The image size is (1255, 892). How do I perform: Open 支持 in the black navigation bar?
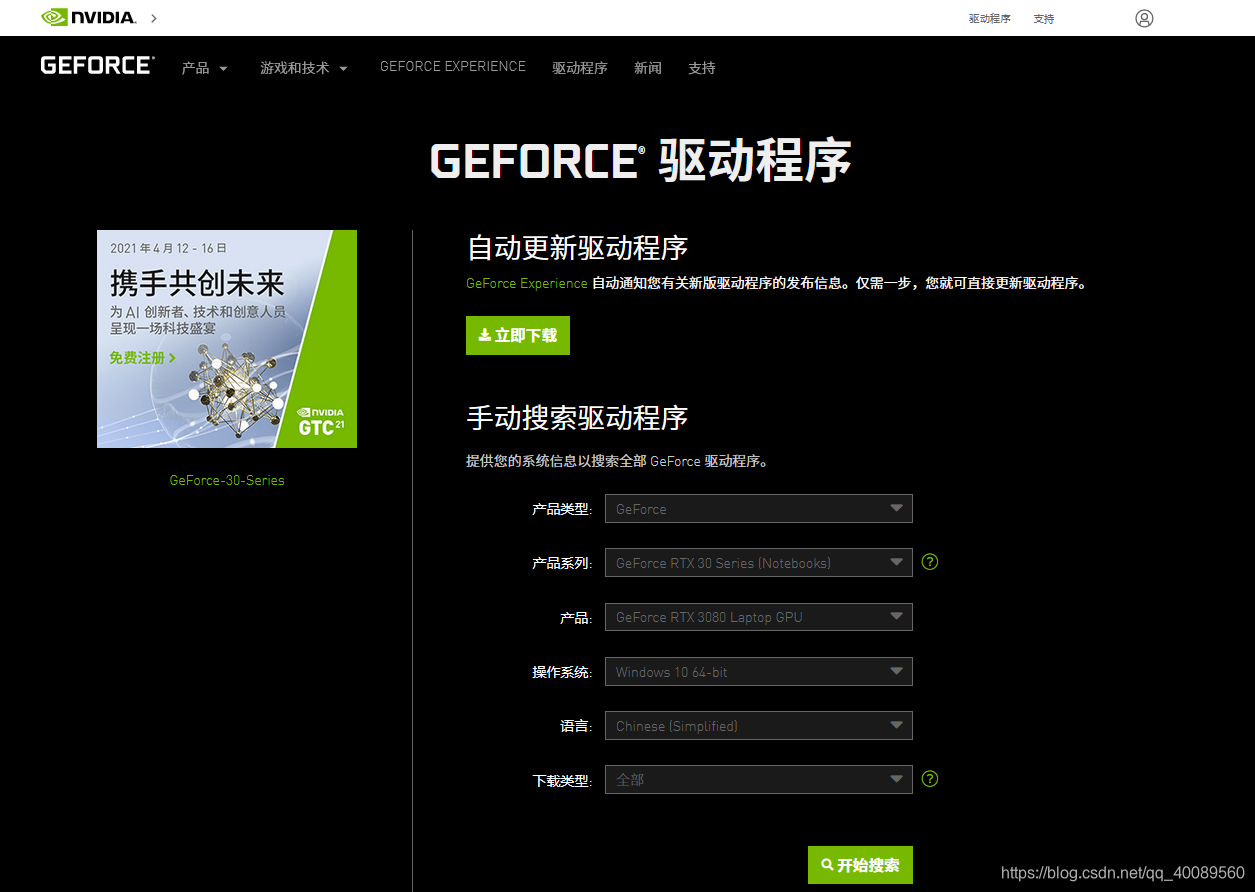coord(702,68)
